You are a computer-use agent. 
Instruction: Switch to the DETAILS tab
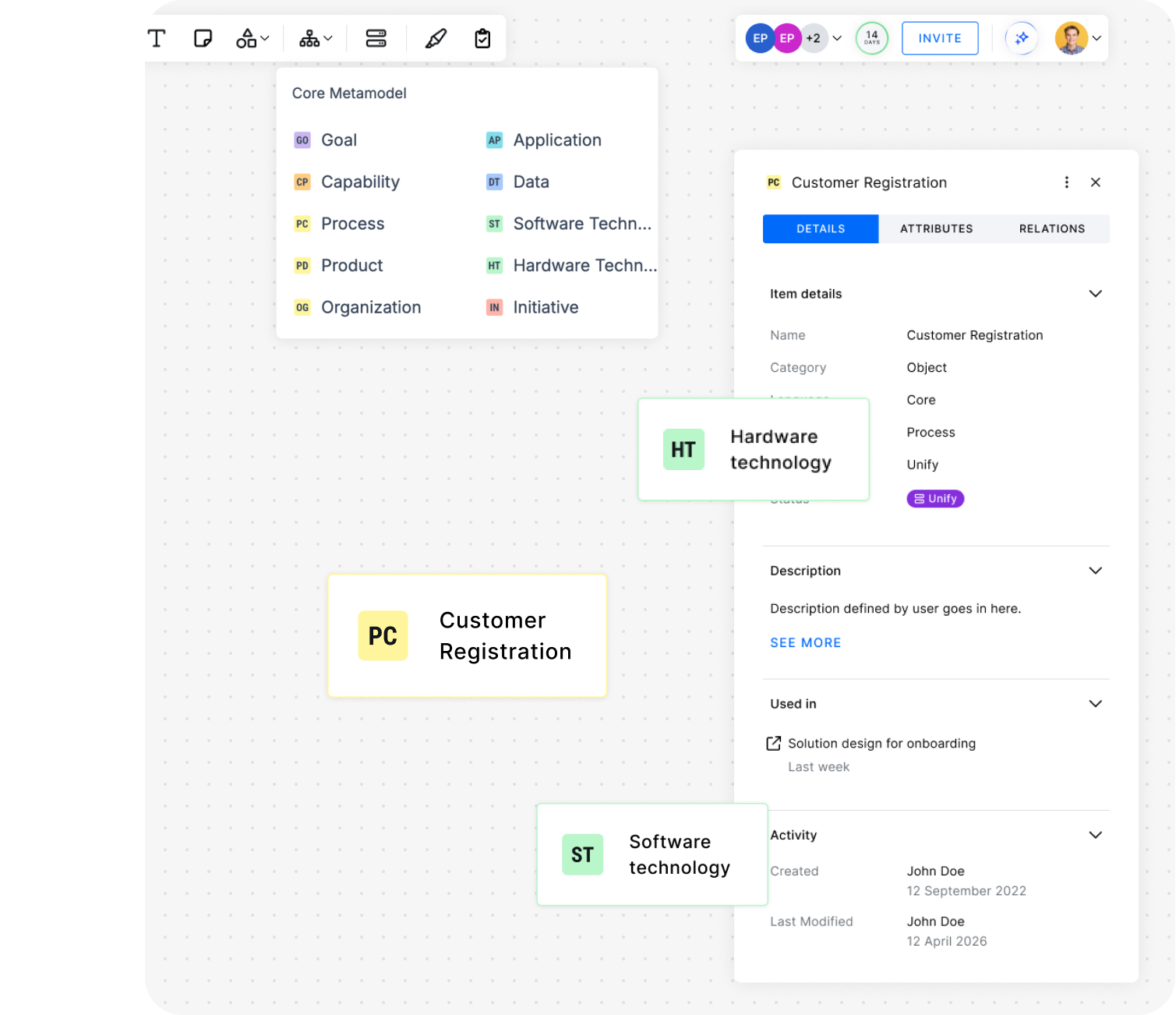pyautogui.click(x=821, y=229)
